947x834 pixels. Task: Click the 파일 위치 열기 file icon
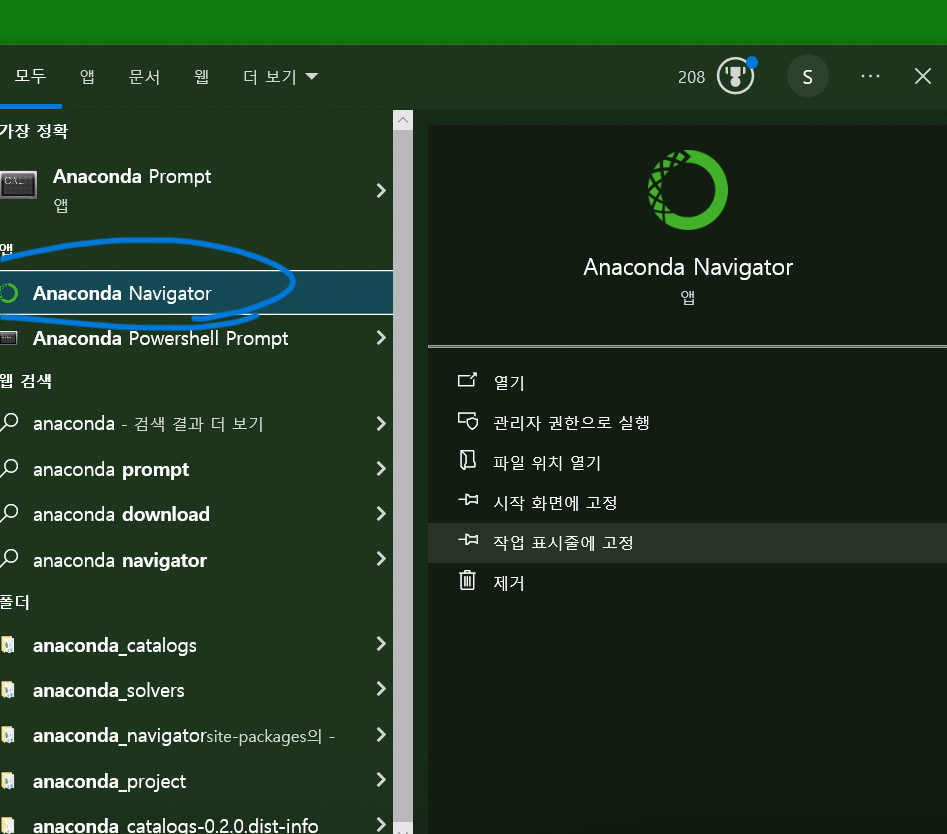point(467,460)
